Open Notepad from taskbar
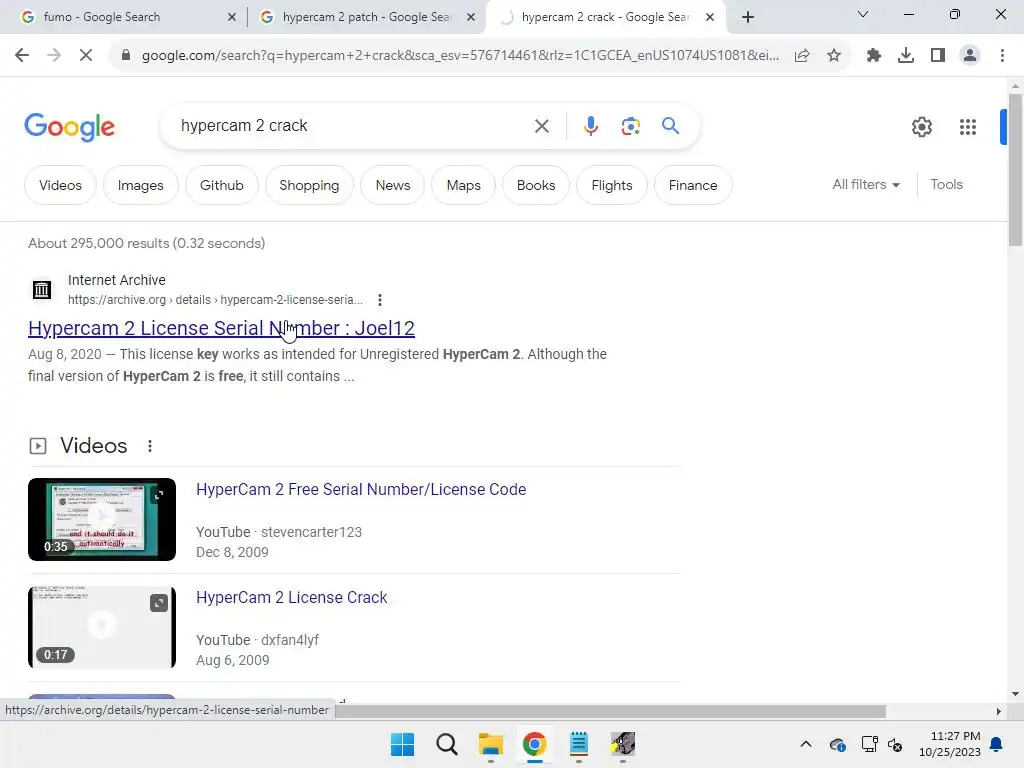 579,744
